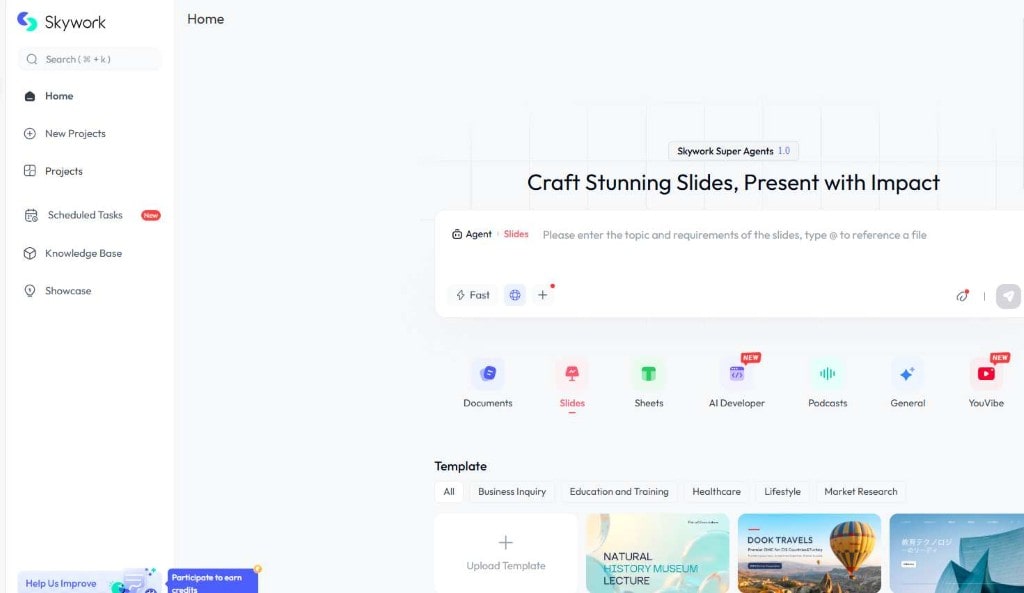Select the YouVibe agent icon

tap(986, 372)
